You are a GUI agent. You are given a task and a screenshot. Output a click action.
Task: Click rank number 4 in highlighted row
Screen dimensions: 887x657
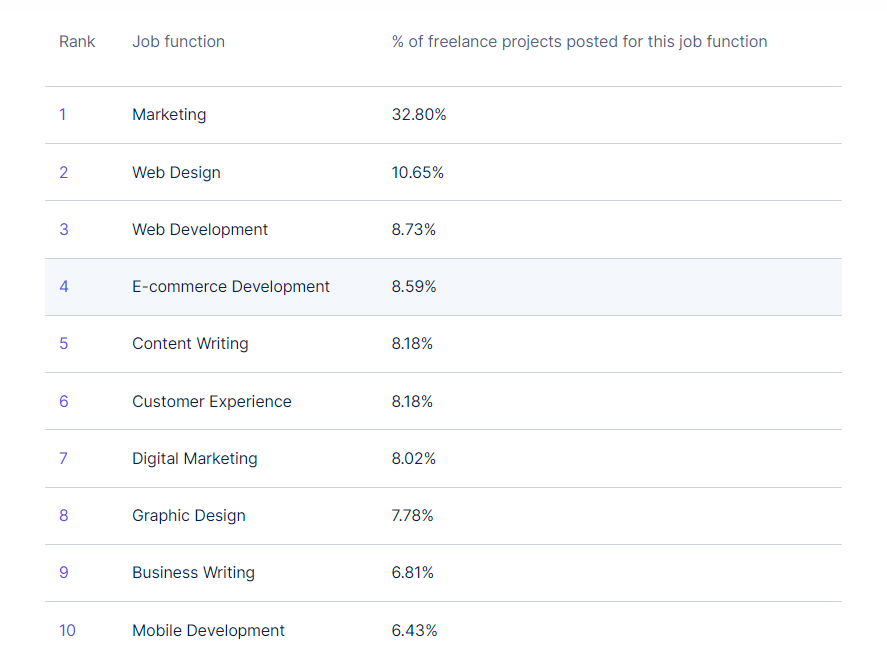[64, 286]
